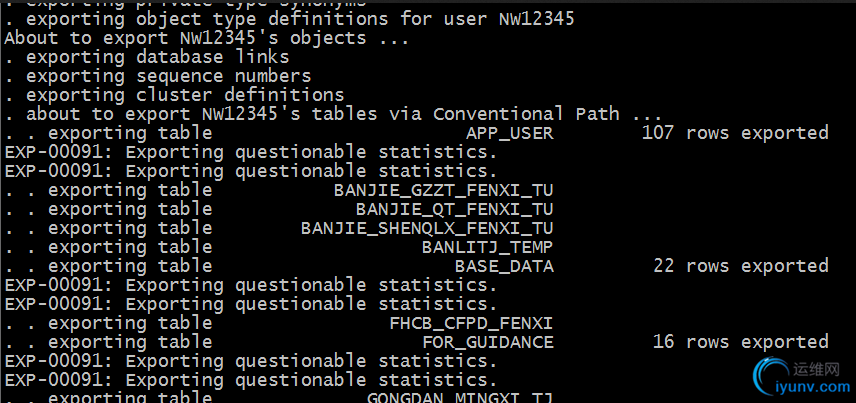
Task: Click the "About to export NW12345's objects" line
Action: click(206, 38)
